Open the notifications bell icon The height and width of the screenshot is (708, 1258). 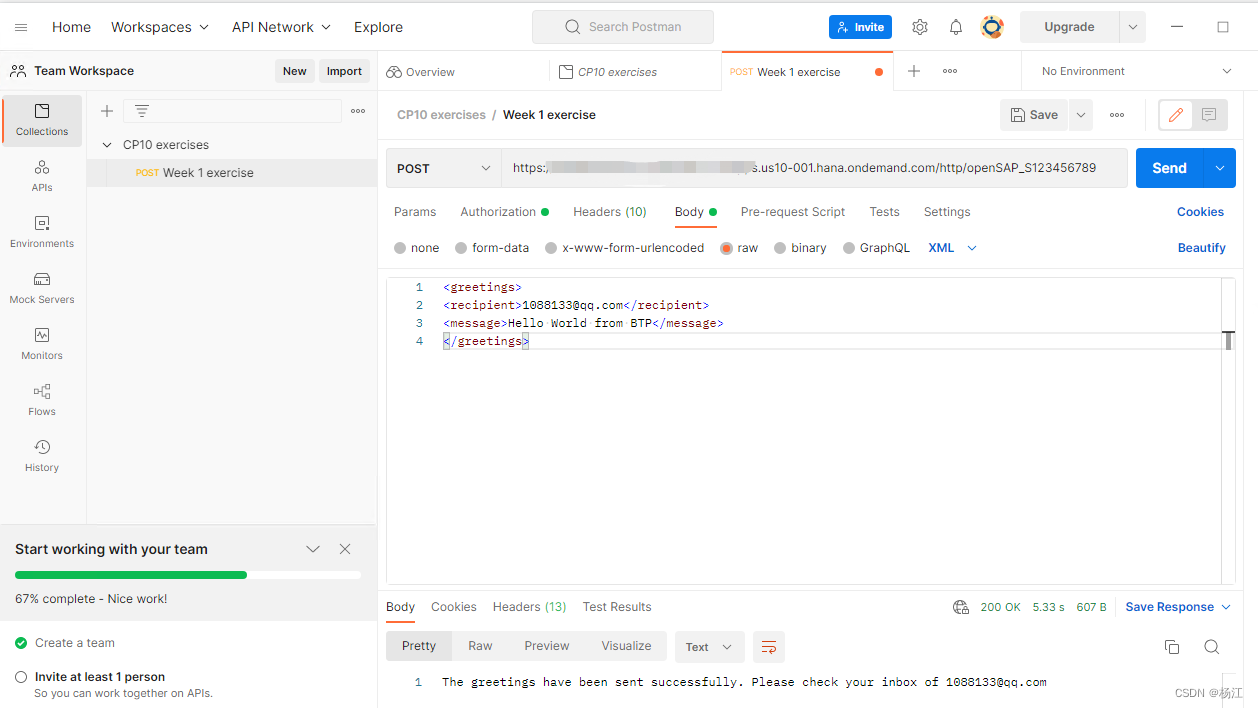(956, 27)
